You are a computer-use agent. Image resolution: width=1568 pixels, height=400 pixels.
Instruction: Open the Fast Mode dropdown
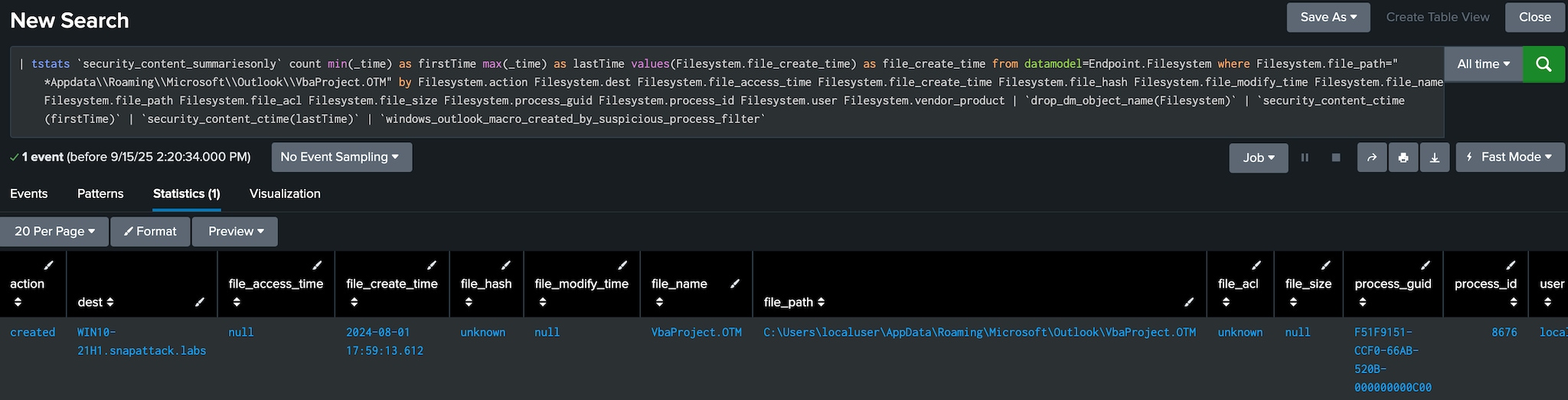pyautogui.click(x=1510, y=158)
